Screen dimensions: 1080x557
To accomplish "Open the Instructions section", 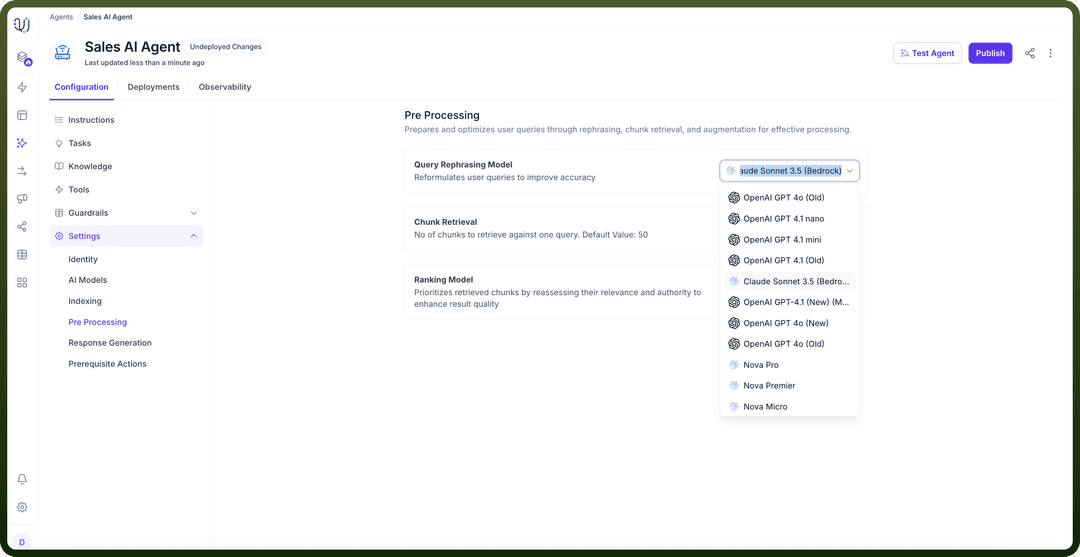I will [x=126, y=120].
